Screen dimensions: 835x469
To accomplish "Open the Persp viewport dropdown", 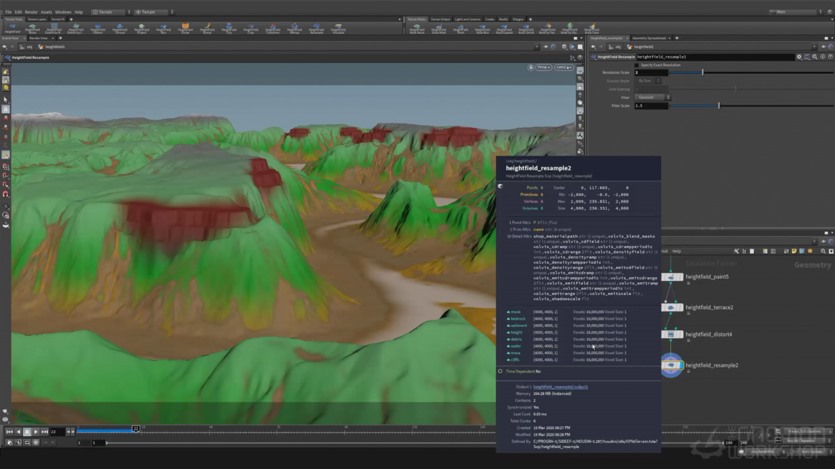I will (543, 68).
